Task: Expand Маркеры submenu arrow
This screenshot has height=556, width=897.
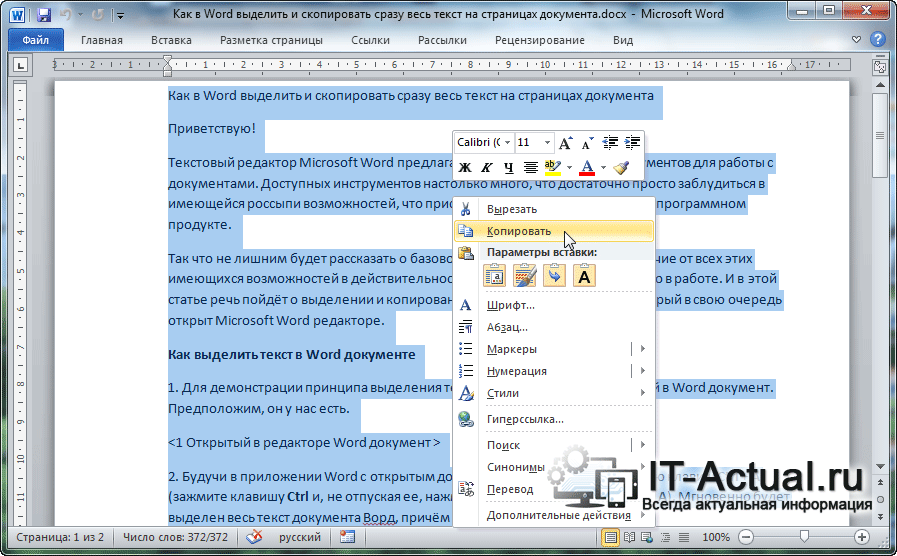Action: click(x=642, y=349)
